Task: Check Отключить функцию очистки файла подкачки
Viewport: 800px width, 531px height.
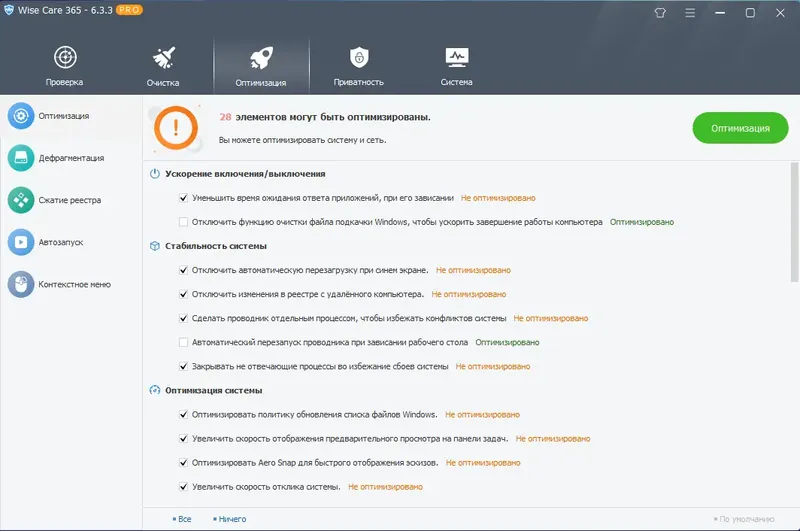Action: (x=183, y=222)
